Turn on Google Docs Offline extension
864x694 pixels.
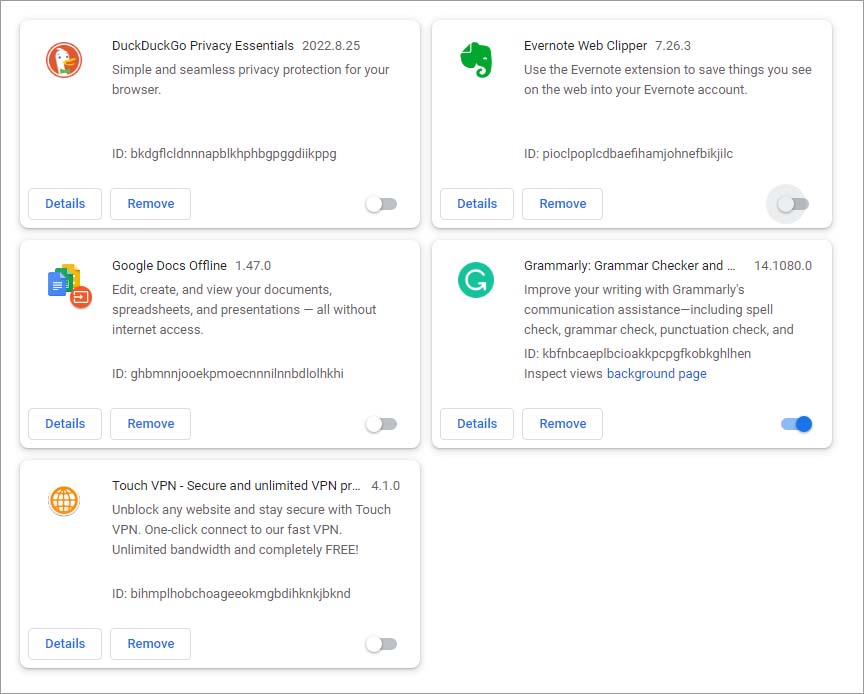[381, 424]
